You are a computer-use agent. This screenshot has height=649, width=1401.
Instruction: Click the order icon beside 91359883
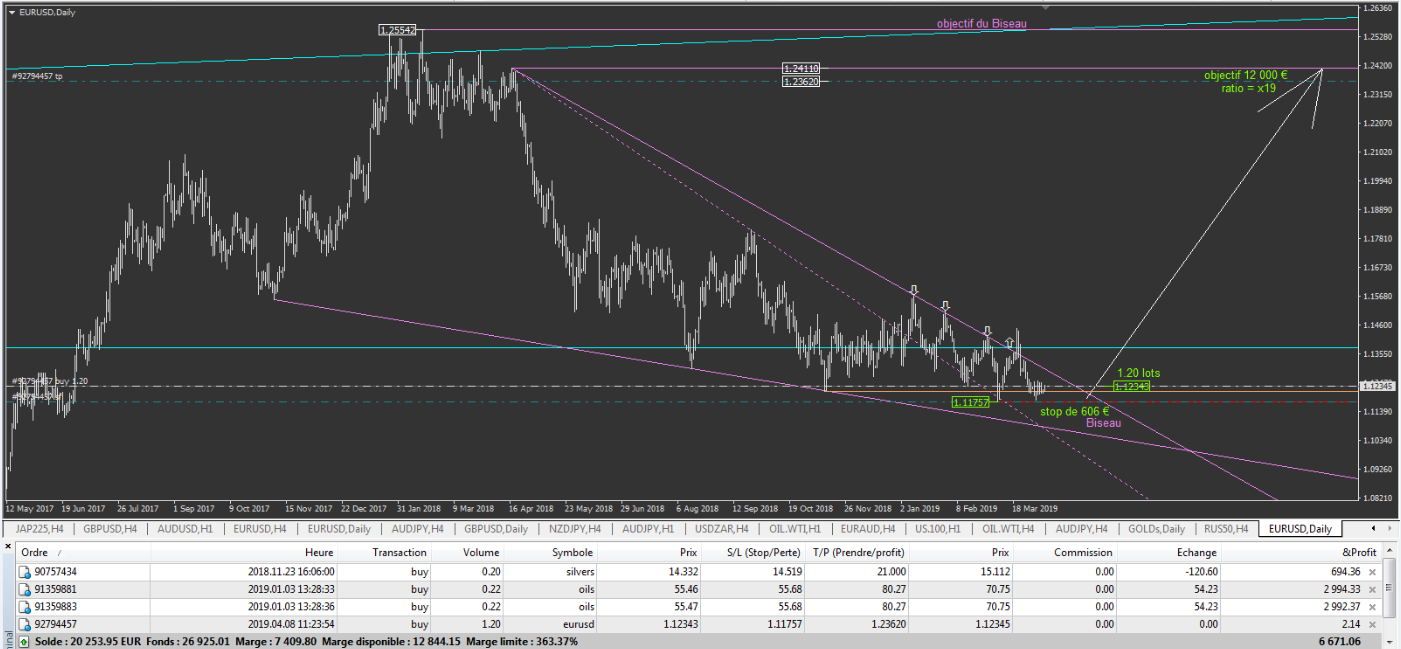click(24, 606)
